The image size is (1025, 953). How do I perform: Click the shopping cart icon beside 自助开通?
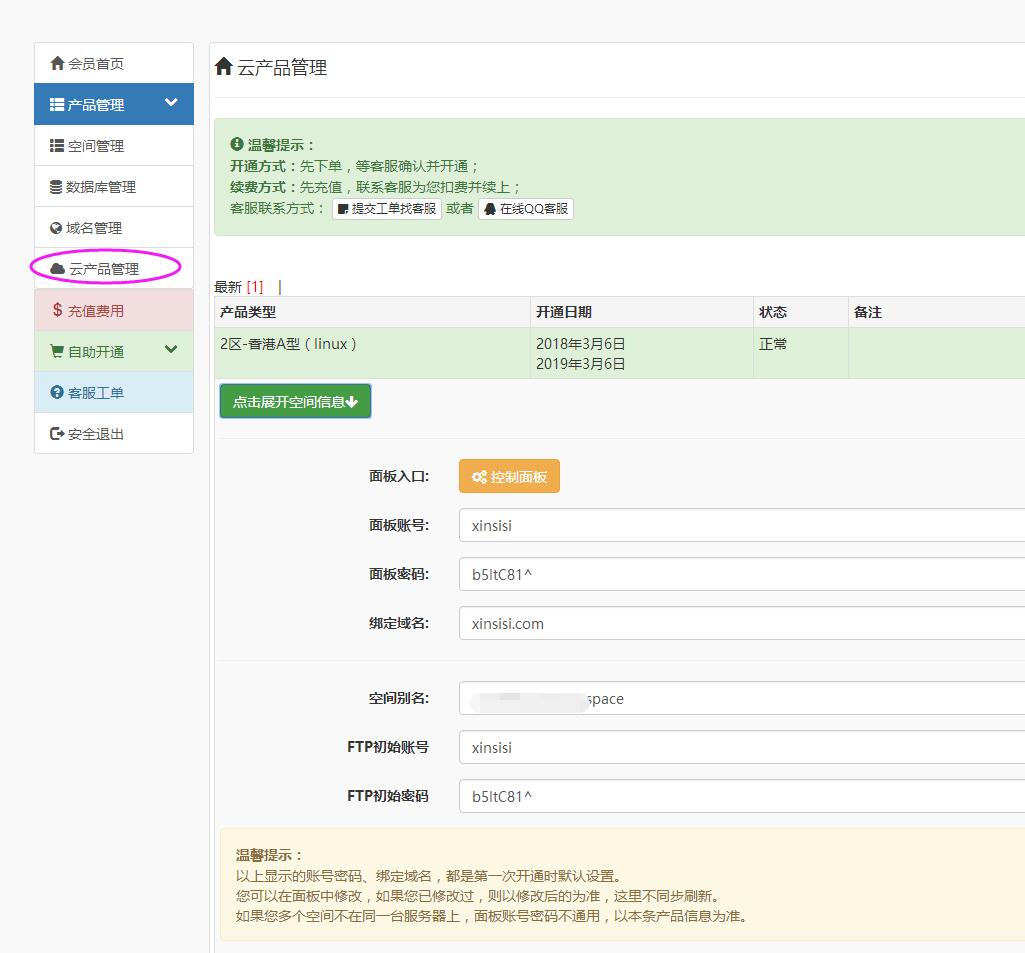[x=58, y=351]
